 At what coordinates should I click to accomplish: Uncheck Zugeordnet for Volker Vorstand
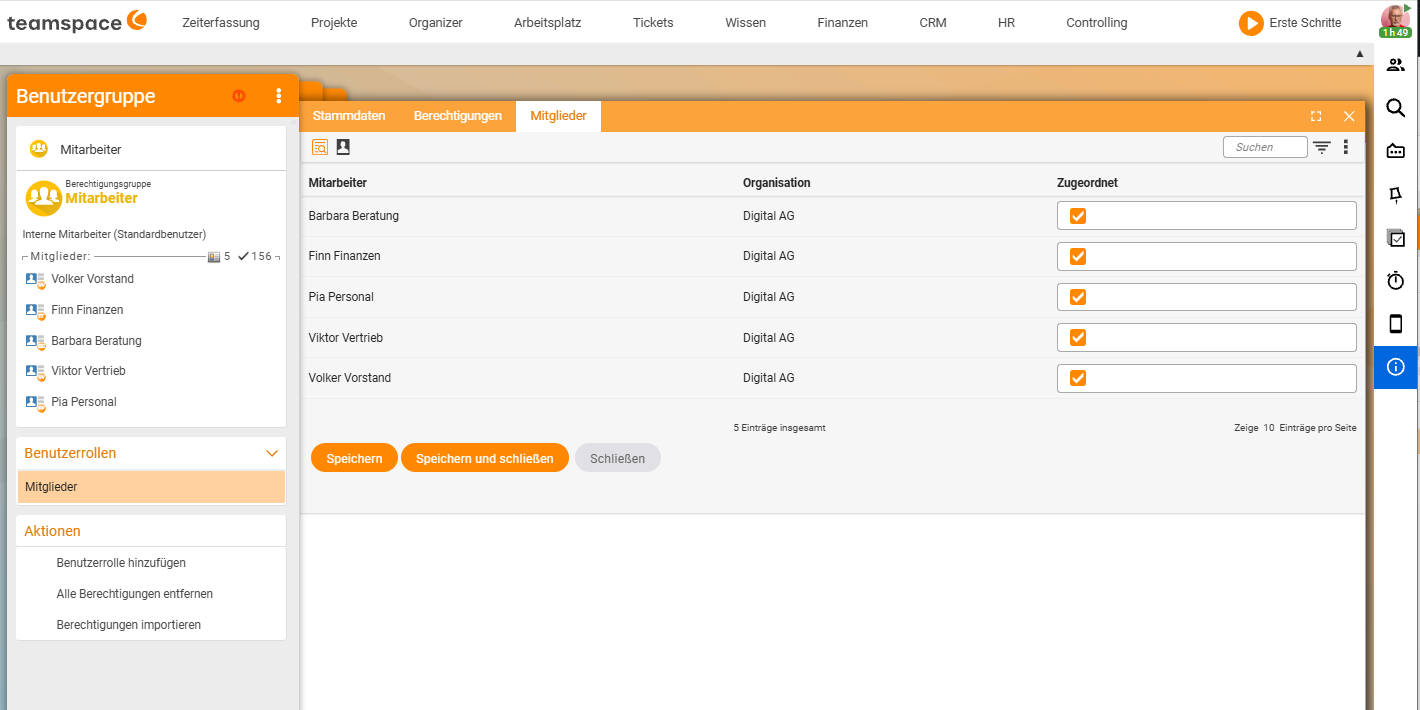click(x=1078, y=378)
